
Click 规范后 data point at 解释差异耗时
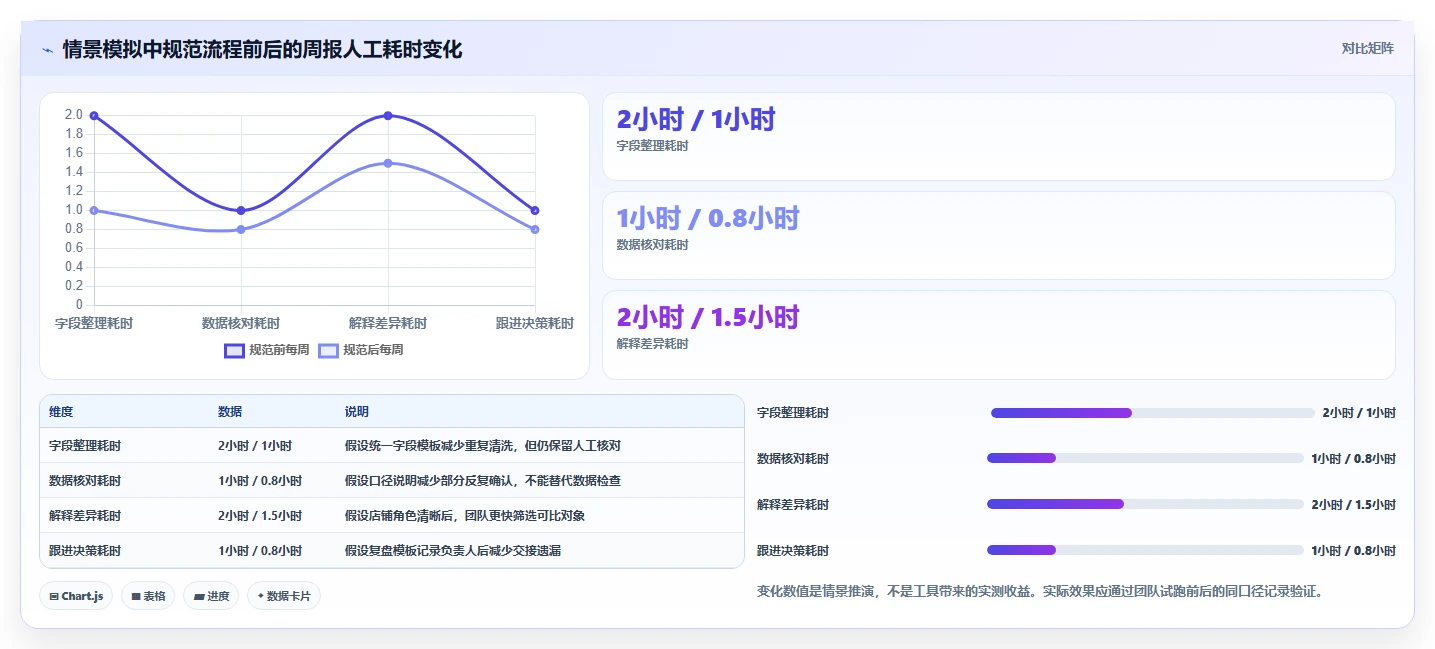coord(388,163)
